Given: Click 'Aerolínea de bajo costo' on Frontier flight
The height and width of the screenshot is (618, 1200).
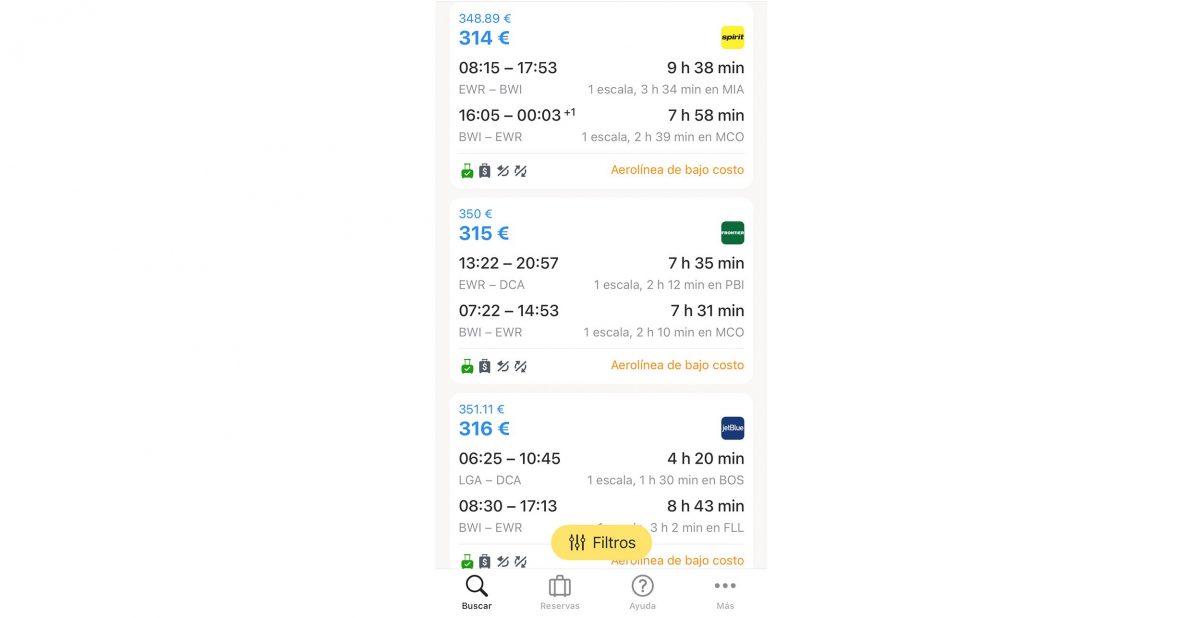Looking at the screenshot, I should coord(677,365).
